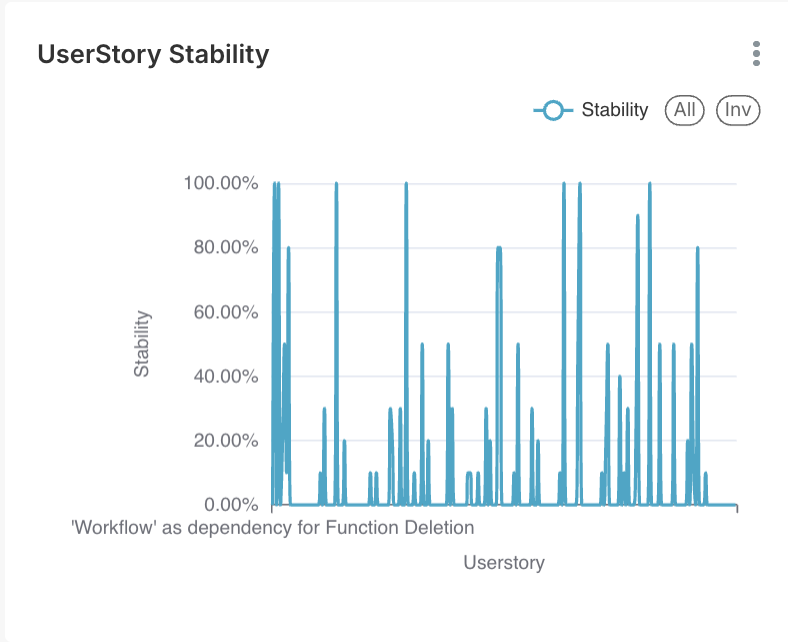
Task: Click the 100.00% y-axis label
Action: tap(221, 183)
